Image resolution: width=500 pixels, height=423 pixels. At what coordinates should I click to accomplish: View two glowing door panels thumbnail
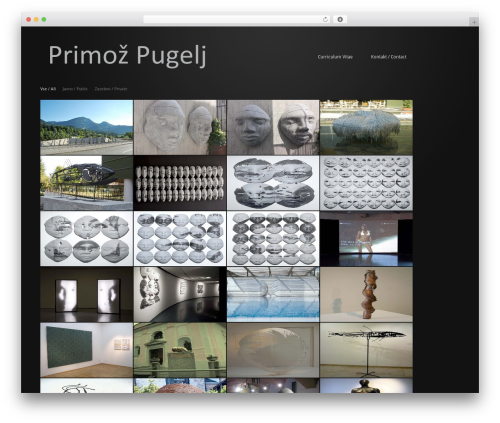coord(86,294)
